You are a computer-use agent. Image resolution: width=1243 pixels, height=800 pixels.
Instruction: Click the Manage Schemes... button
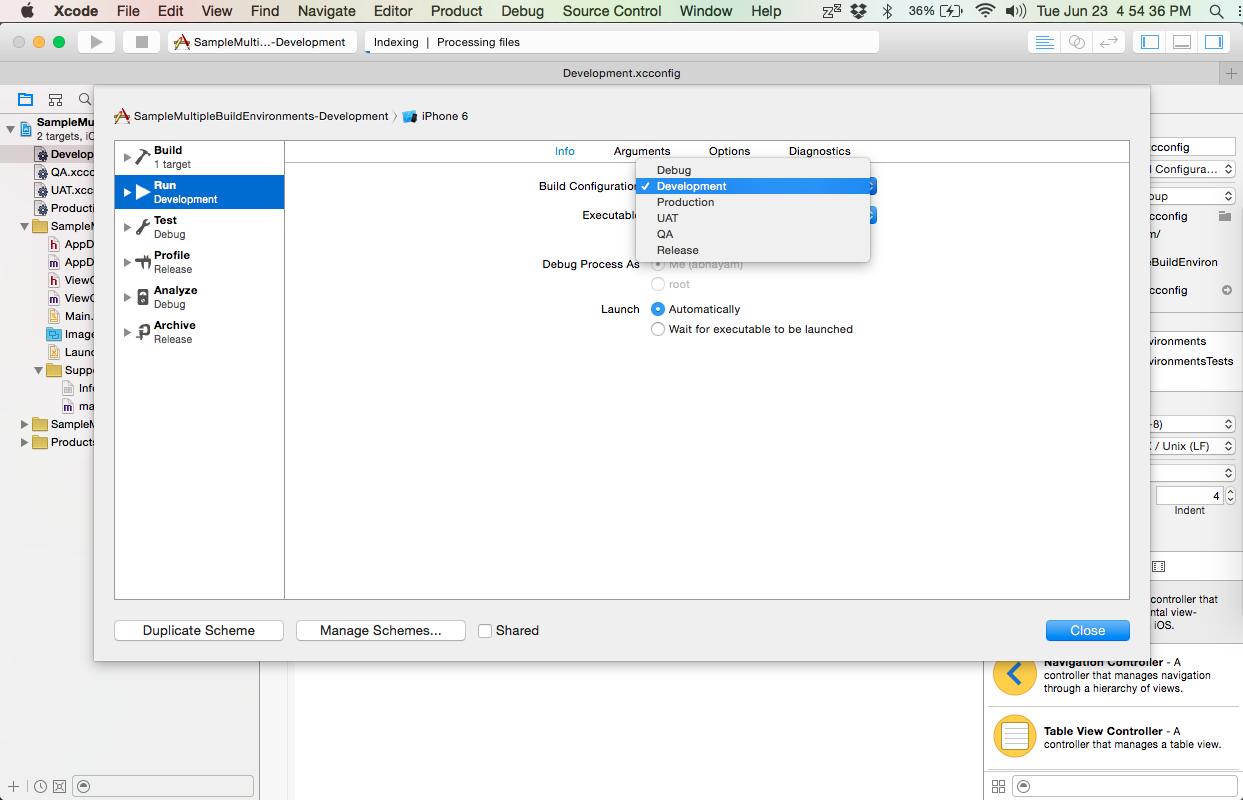pos(381,631)
